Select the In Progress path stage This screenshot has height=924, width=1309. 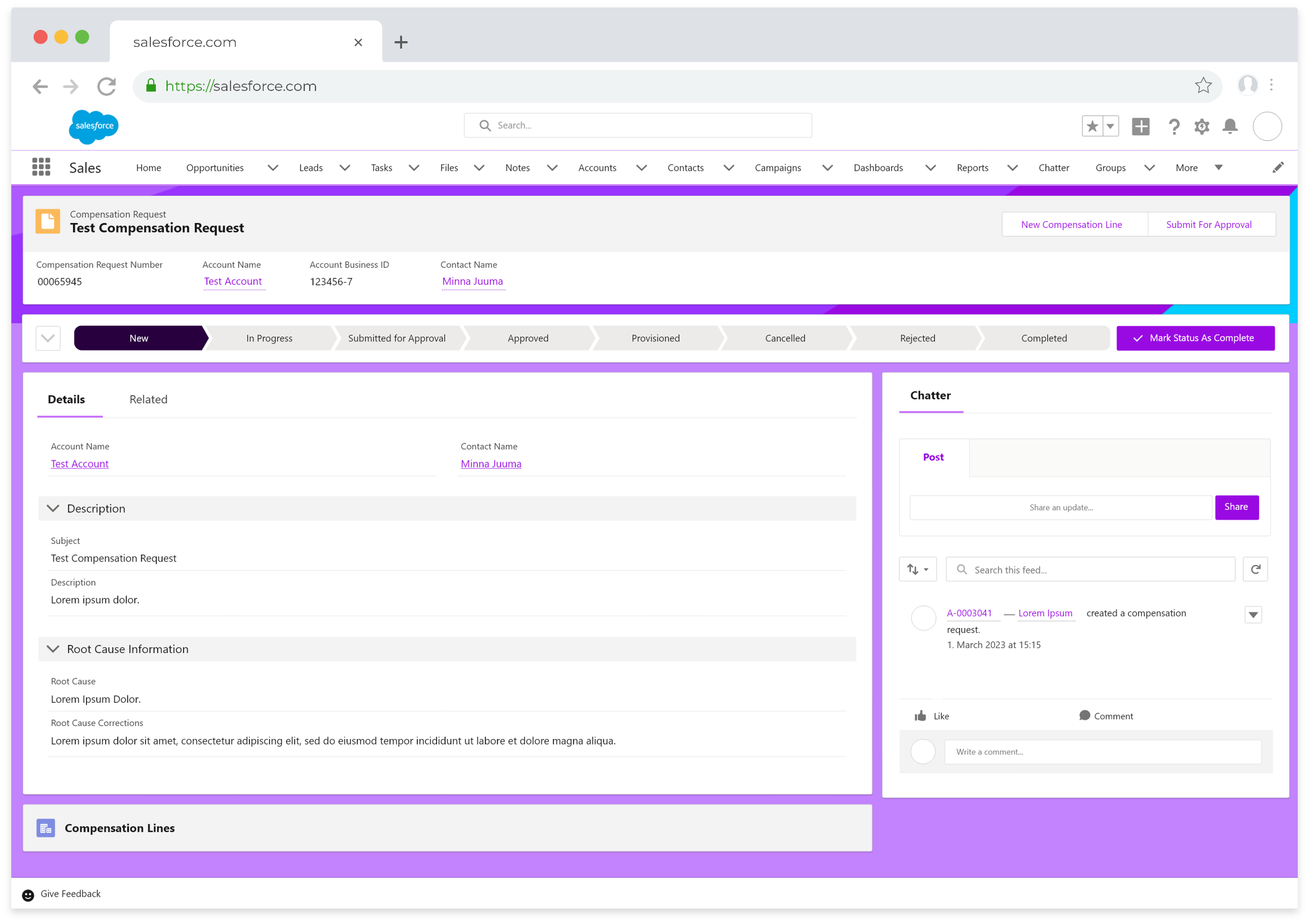click(x=269, y=338)
